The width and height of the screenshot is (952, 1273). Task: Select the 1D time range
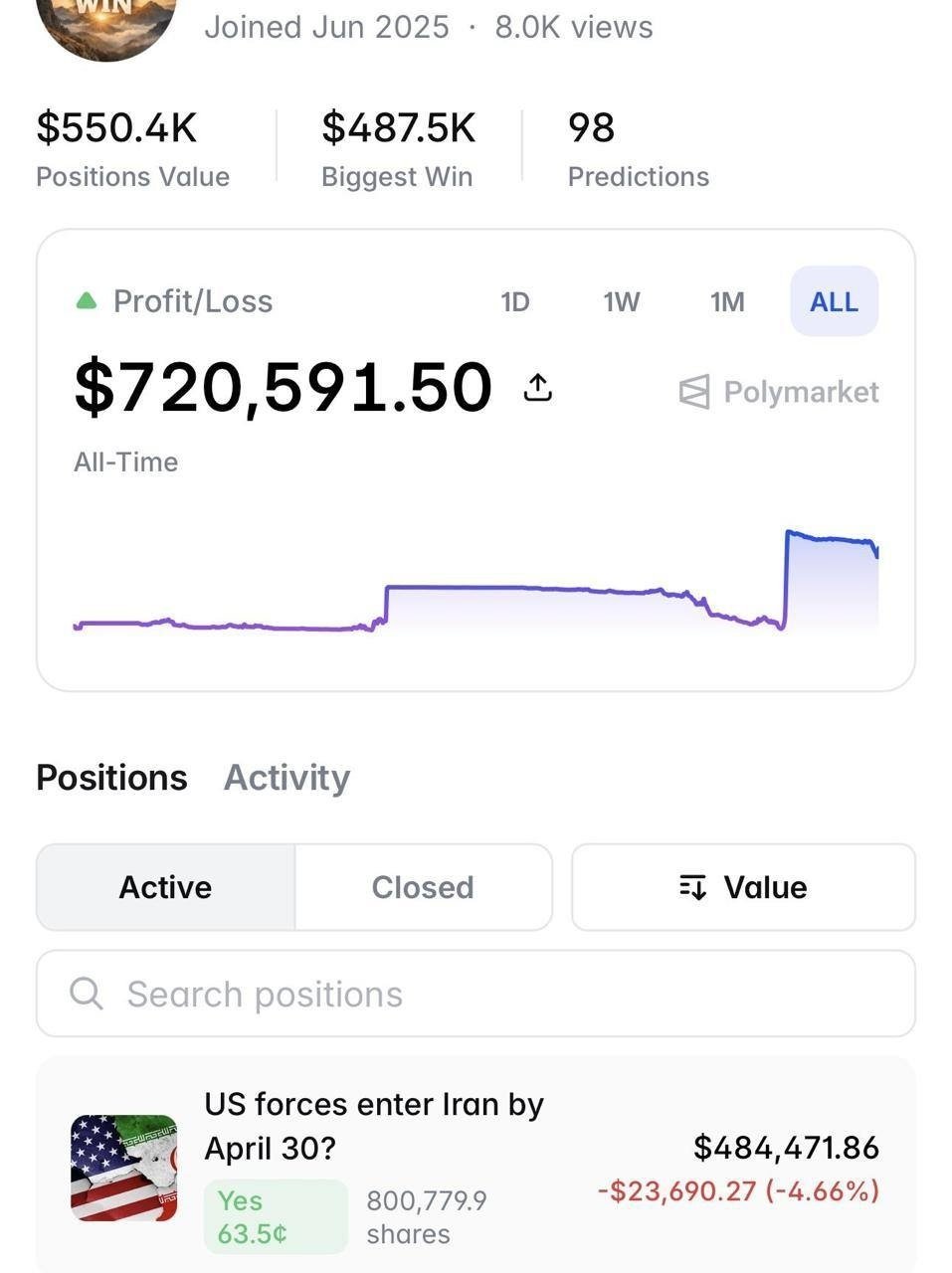click(x=515, y=301)
